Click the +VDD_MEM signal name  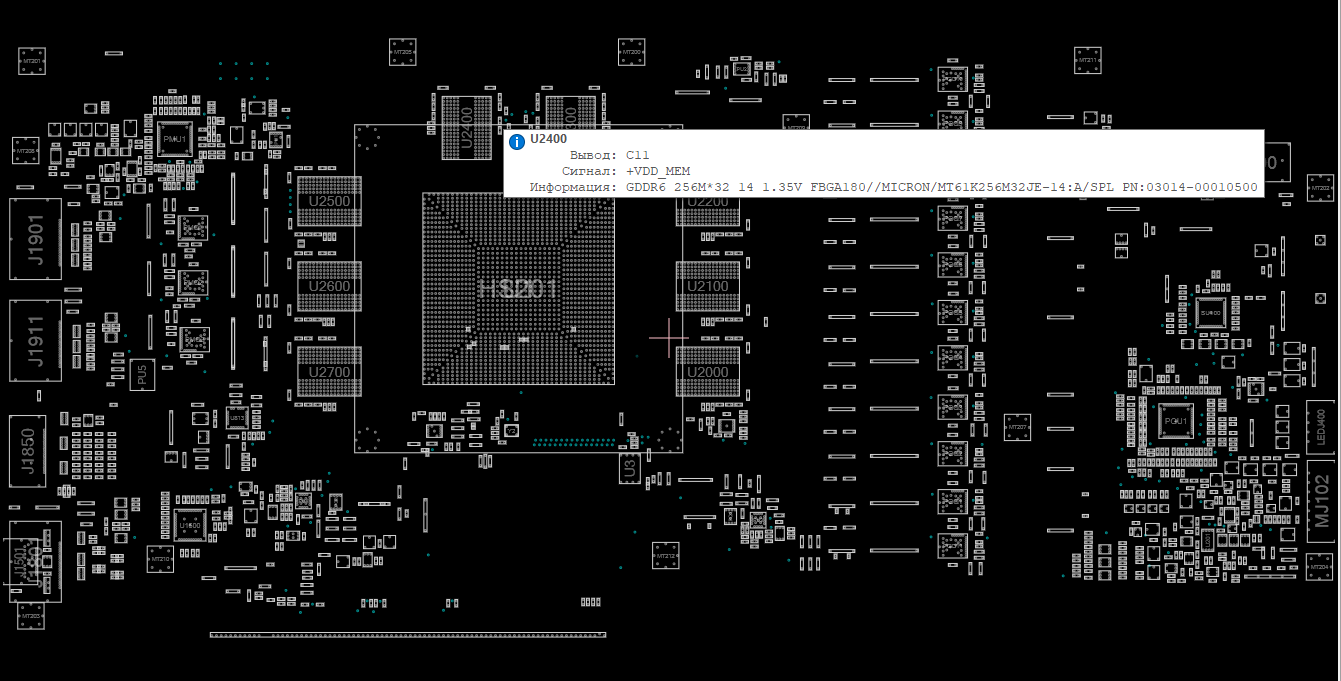click(x=657, y=171)
